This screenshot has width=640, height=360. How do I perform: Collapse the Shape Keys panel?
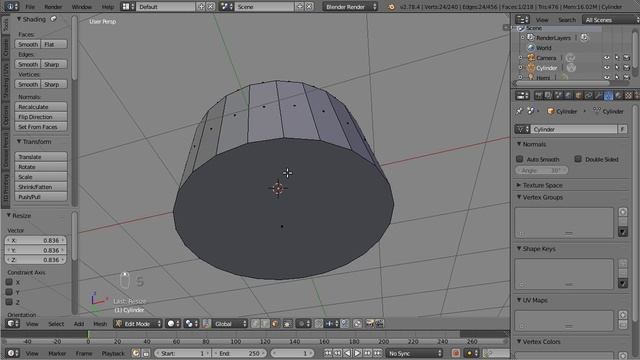pos(519,249)
